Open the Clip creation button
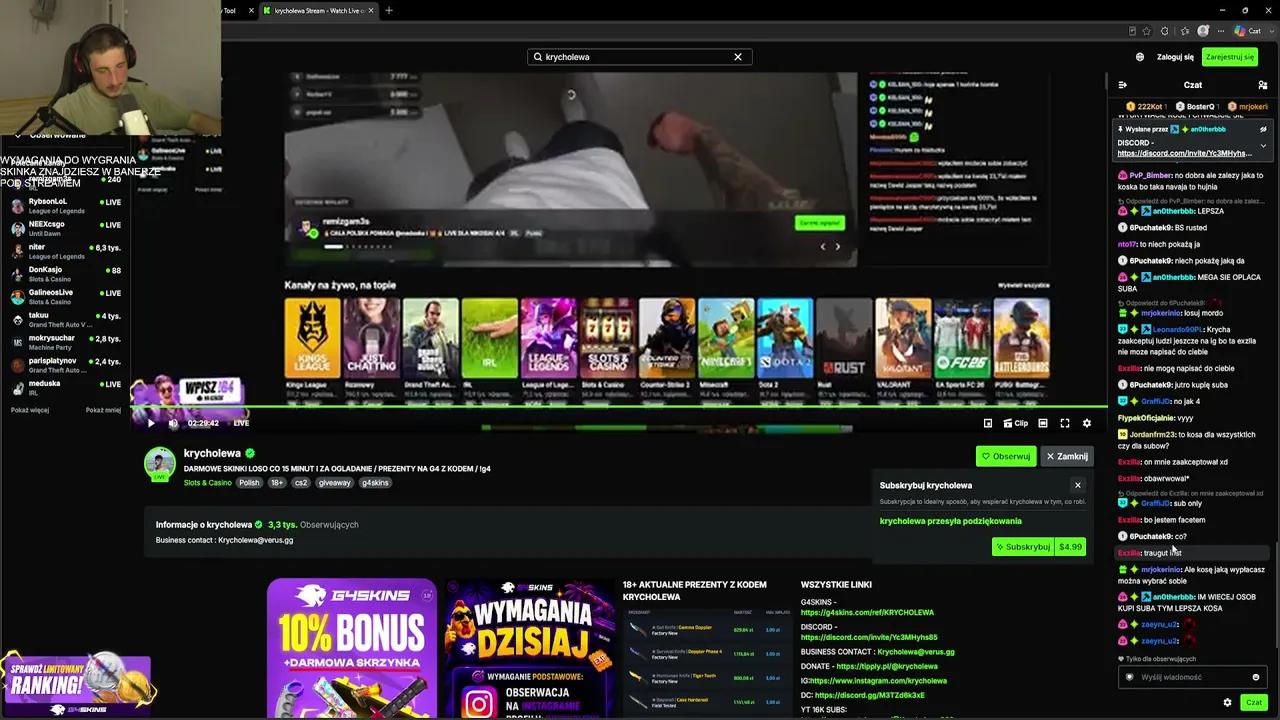The height and width of the screenshot is (720, 1280). (1015, 423)
